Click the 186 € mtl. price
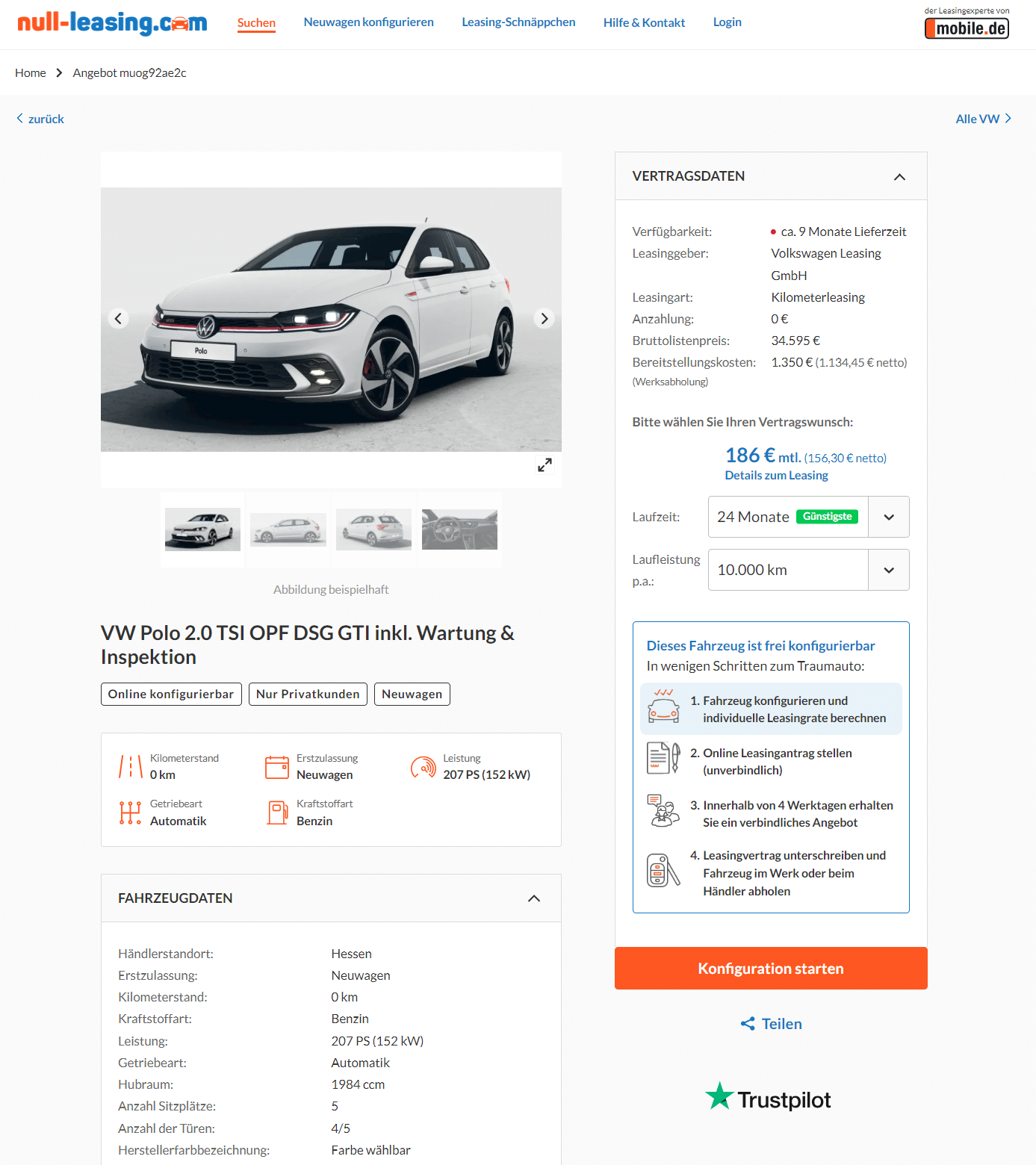 tap(763, 456)
